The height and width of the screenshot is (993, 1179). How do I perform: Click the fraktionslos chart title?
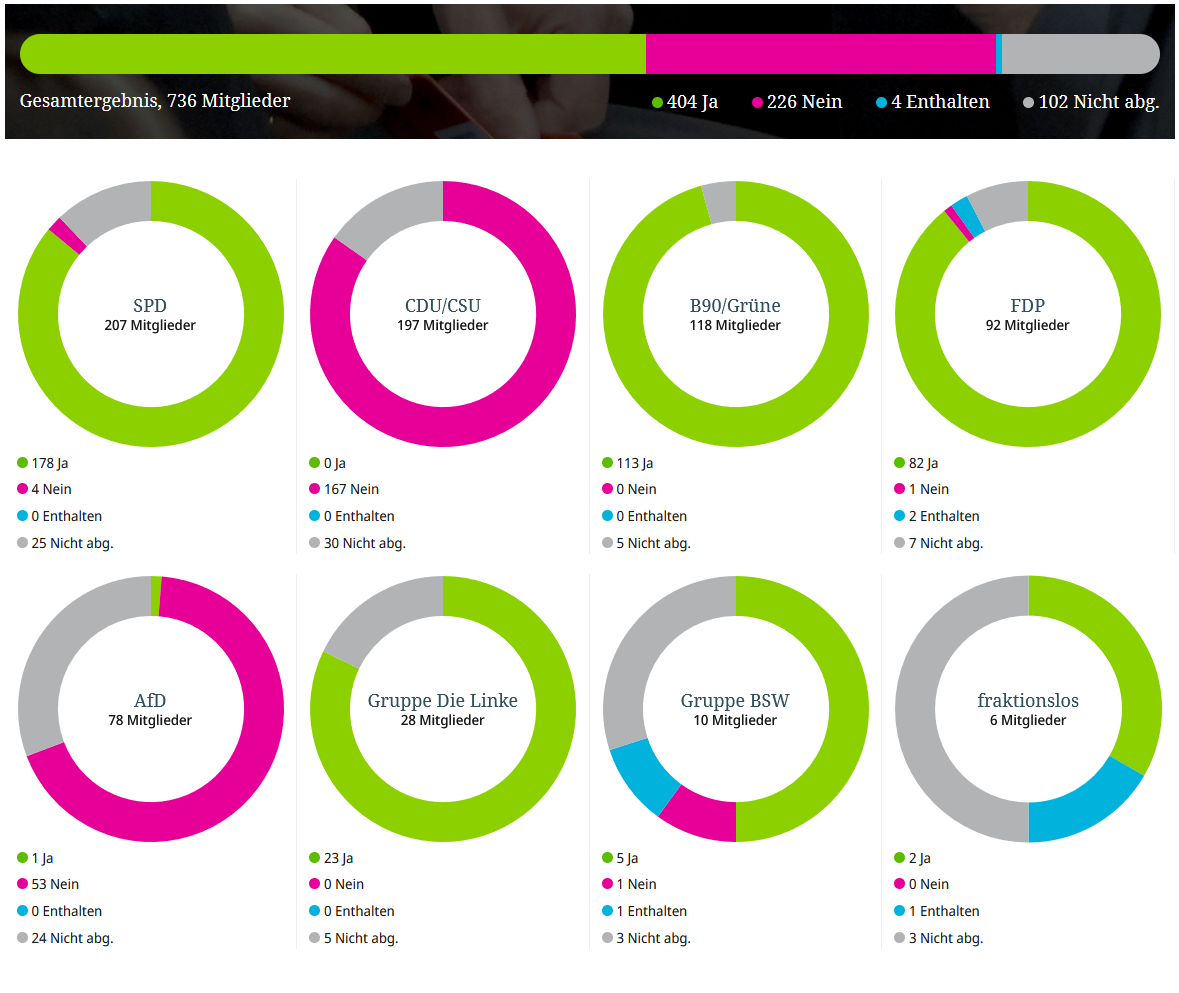coord(1028,701)
